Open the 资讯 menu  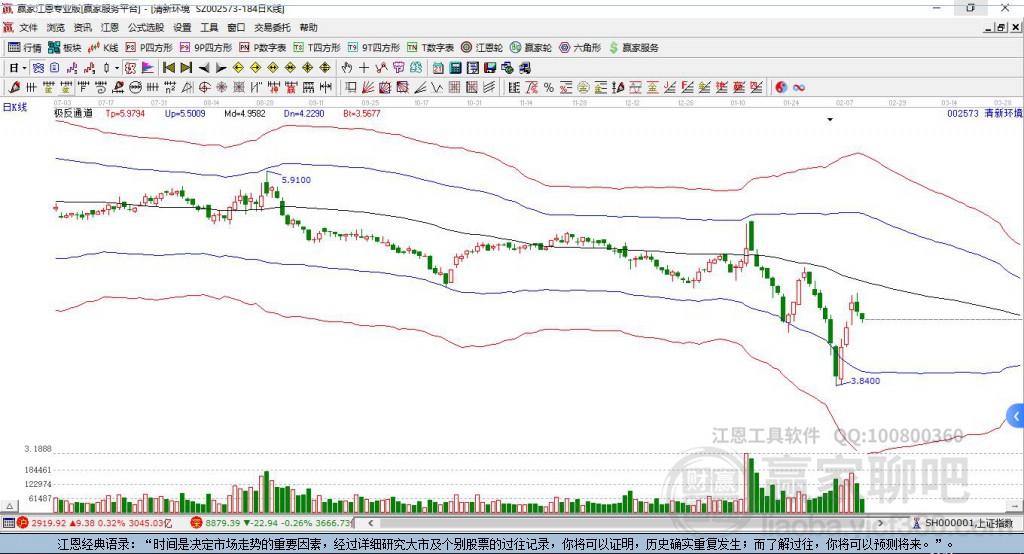coord(82,27)
